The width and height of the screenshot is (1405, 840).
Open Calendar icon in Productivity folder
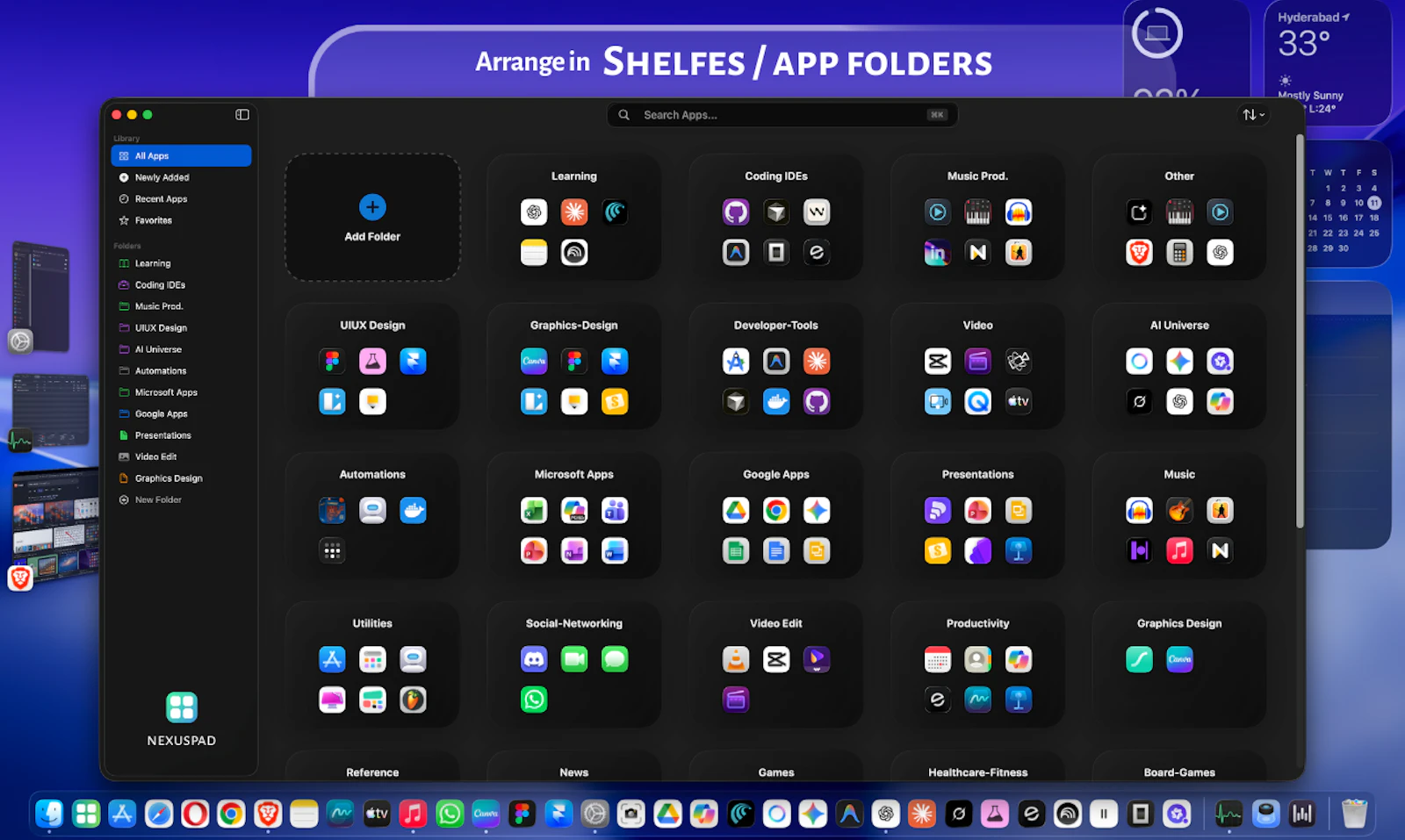[938, 659]
